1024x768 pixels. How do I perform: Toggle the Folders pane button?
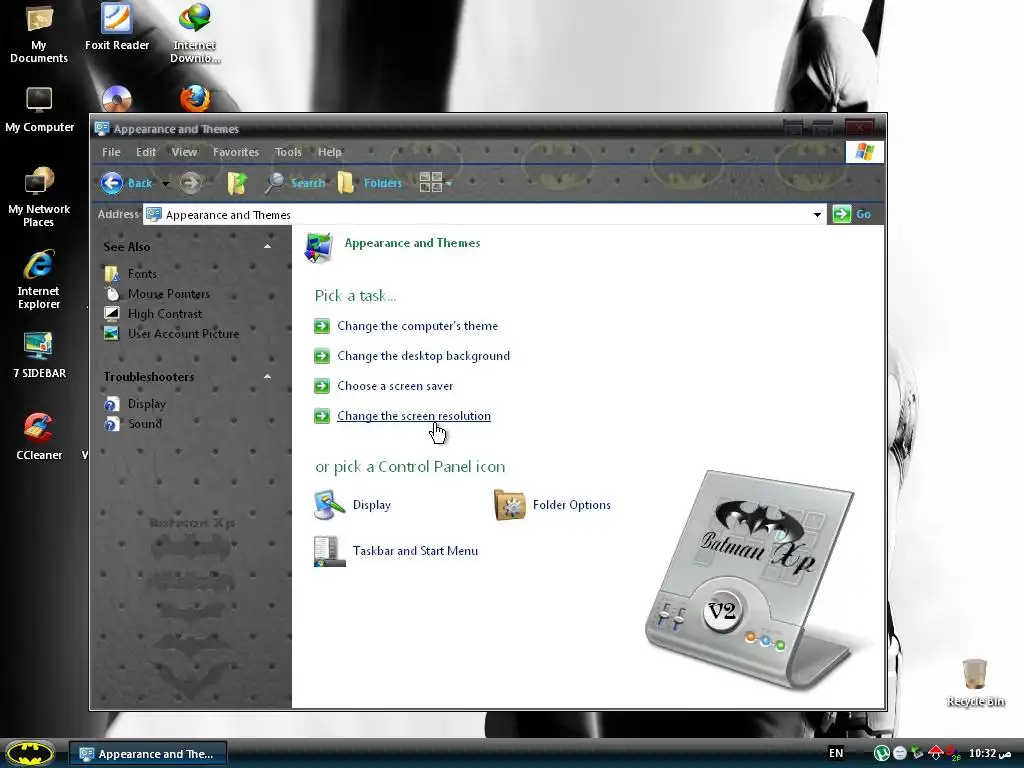pyautogui.click(x=370, y=183)
